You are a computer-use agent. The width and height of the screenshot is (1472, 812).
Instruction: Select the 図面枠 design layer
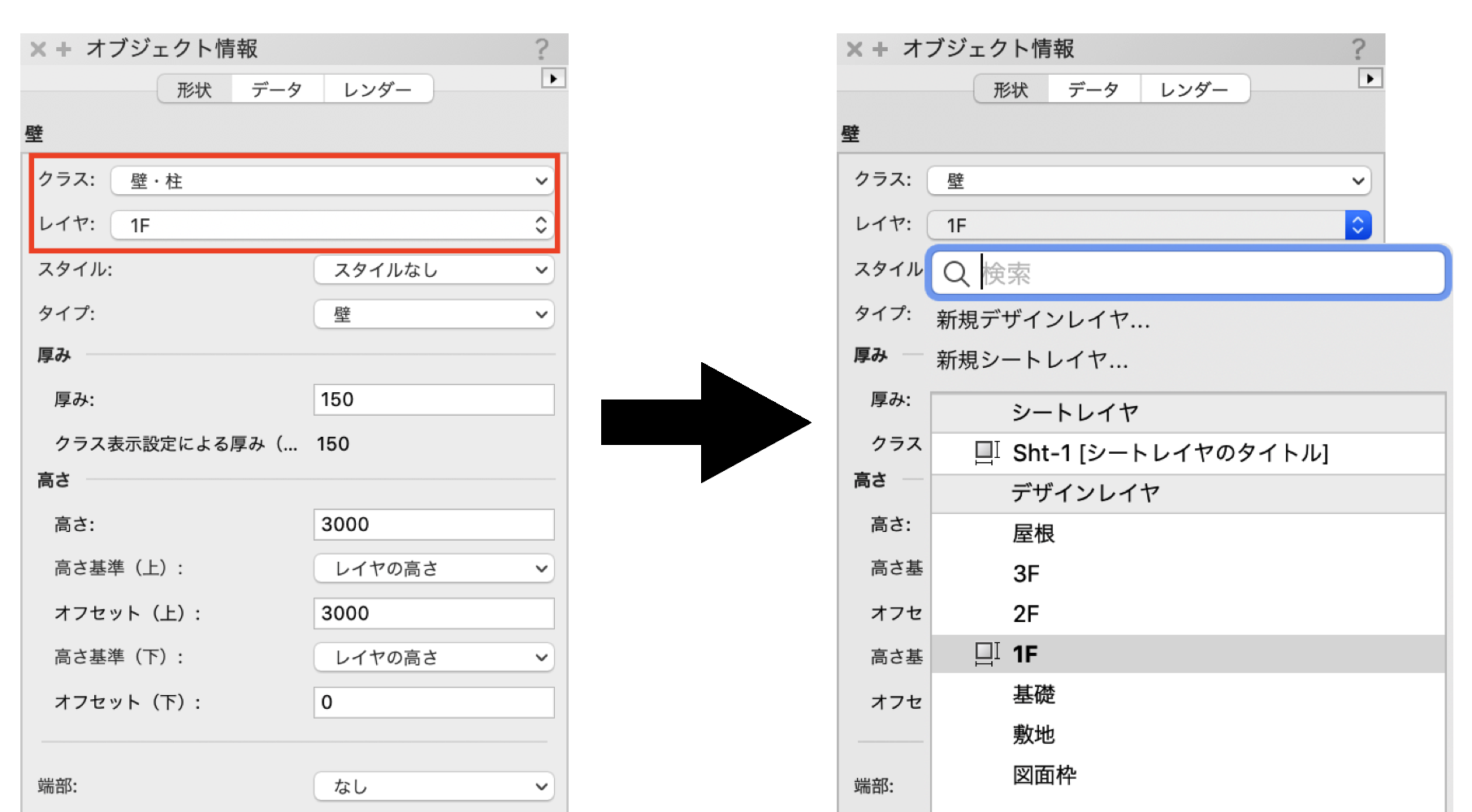pyautogui.click(x=1188, y=775)
